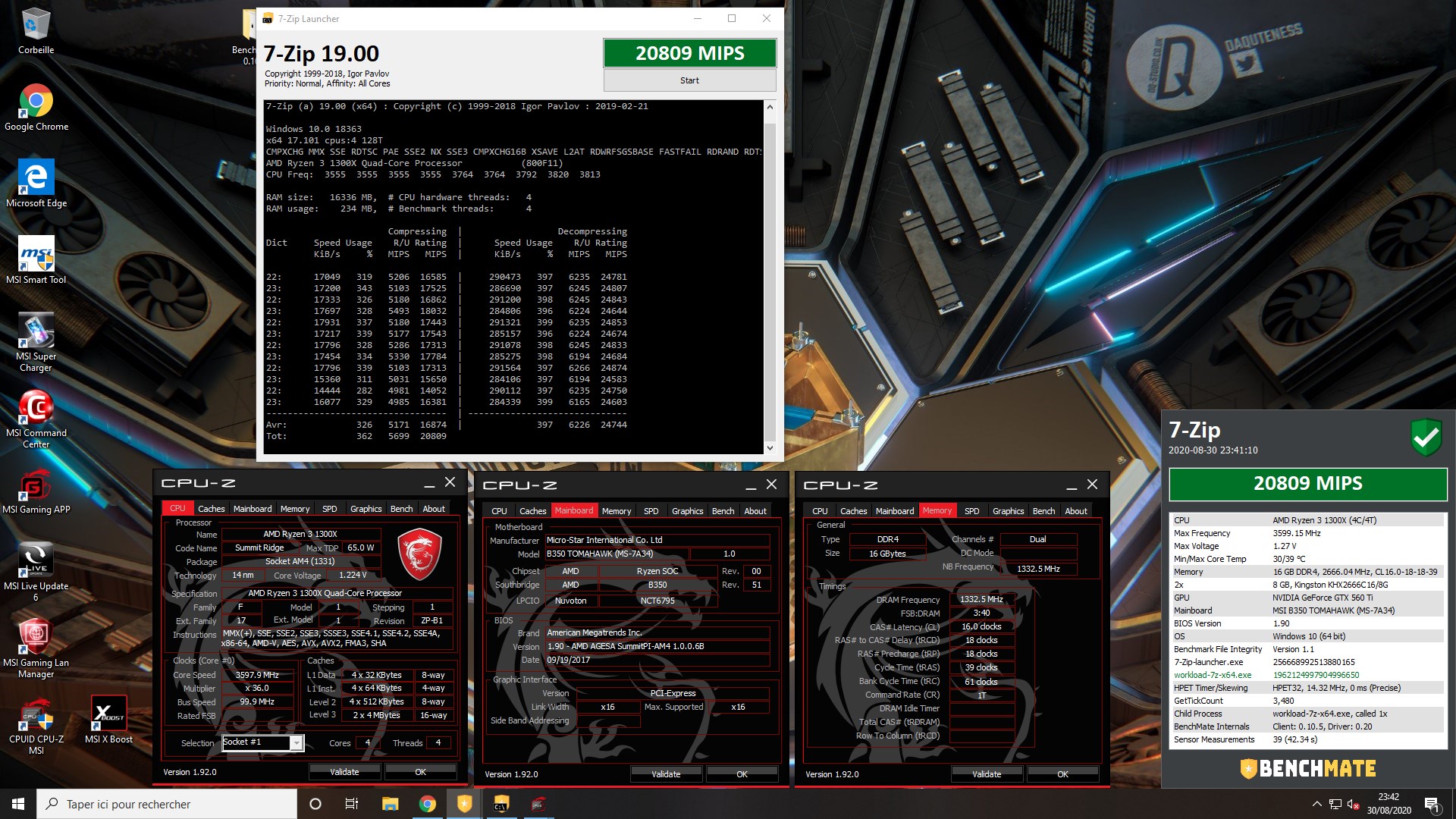1456x819 pixels.
Task: Open Cortana circle icon on taskbar
Action: [315, 804]
